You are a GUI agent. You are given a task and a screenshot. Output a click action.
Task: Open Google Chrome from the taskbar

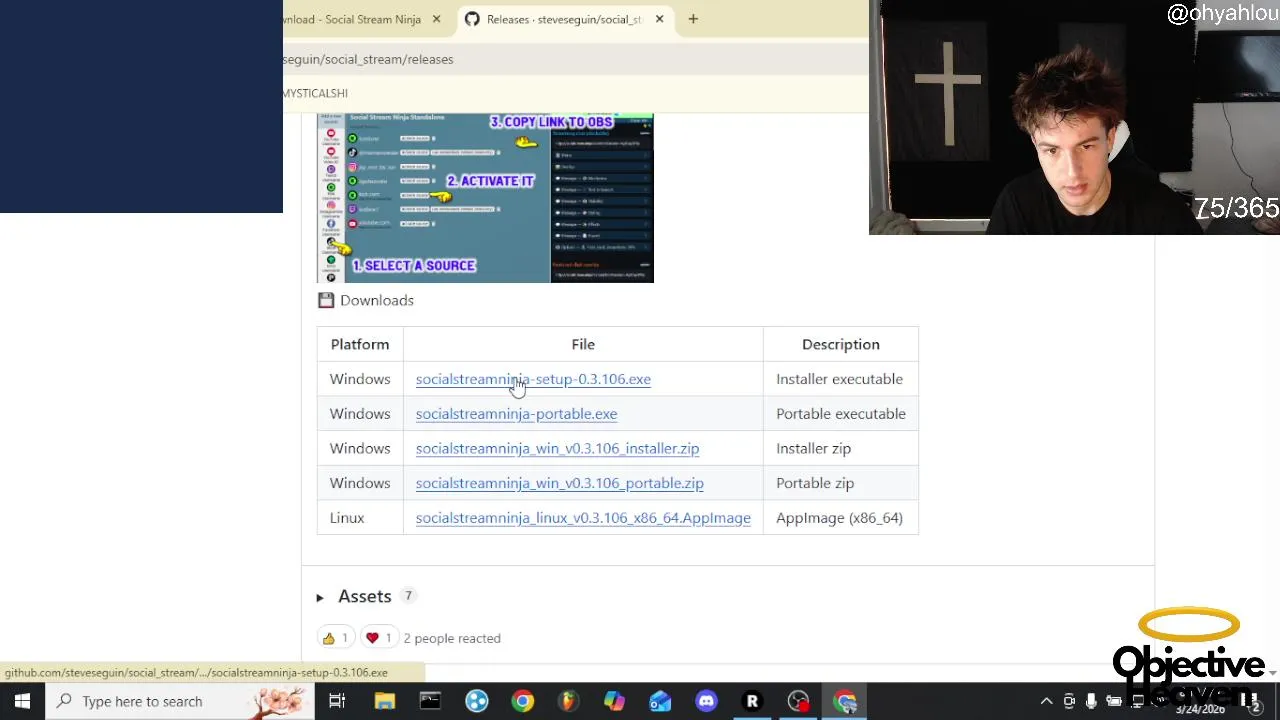(x=523, y=701)
